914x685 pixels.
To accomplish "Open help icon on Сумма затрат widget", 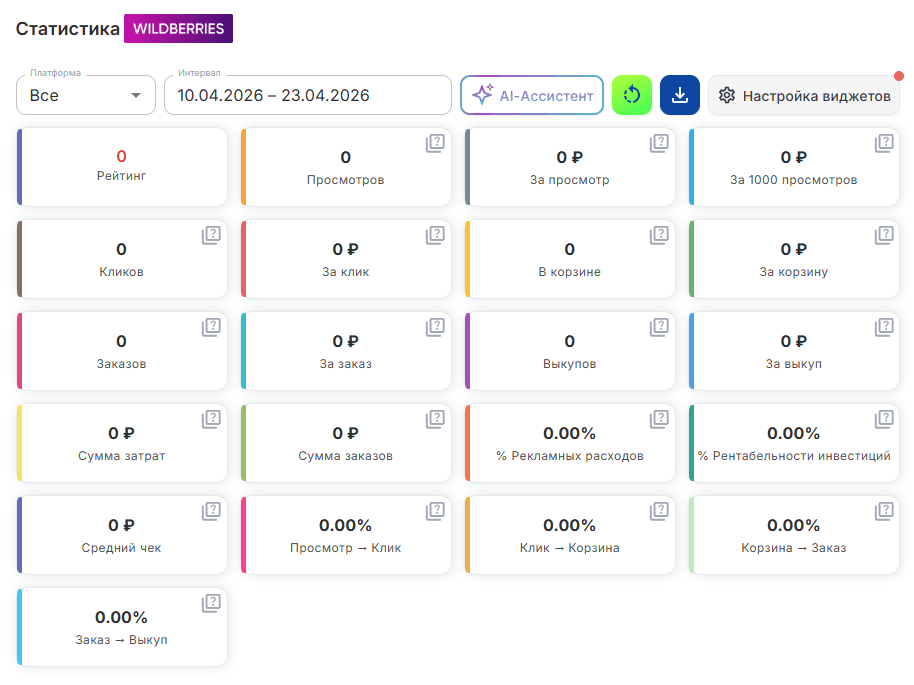I will (x=211, y=420).
